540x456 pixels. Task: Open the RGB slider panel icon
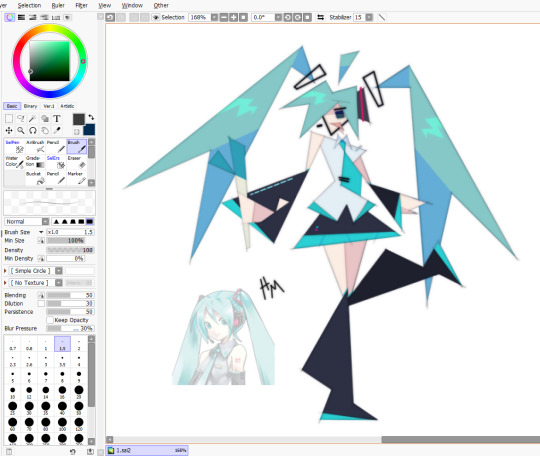pyautogui.click(x=21, y=17)
